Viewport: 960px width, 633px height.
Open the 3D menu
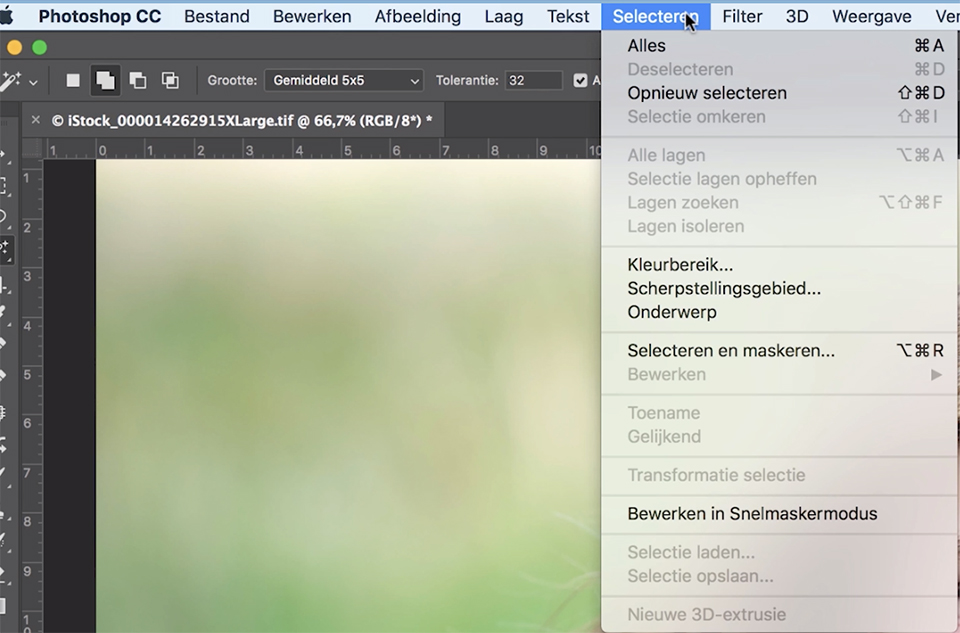pyautogui.click(x=797, y=16)
